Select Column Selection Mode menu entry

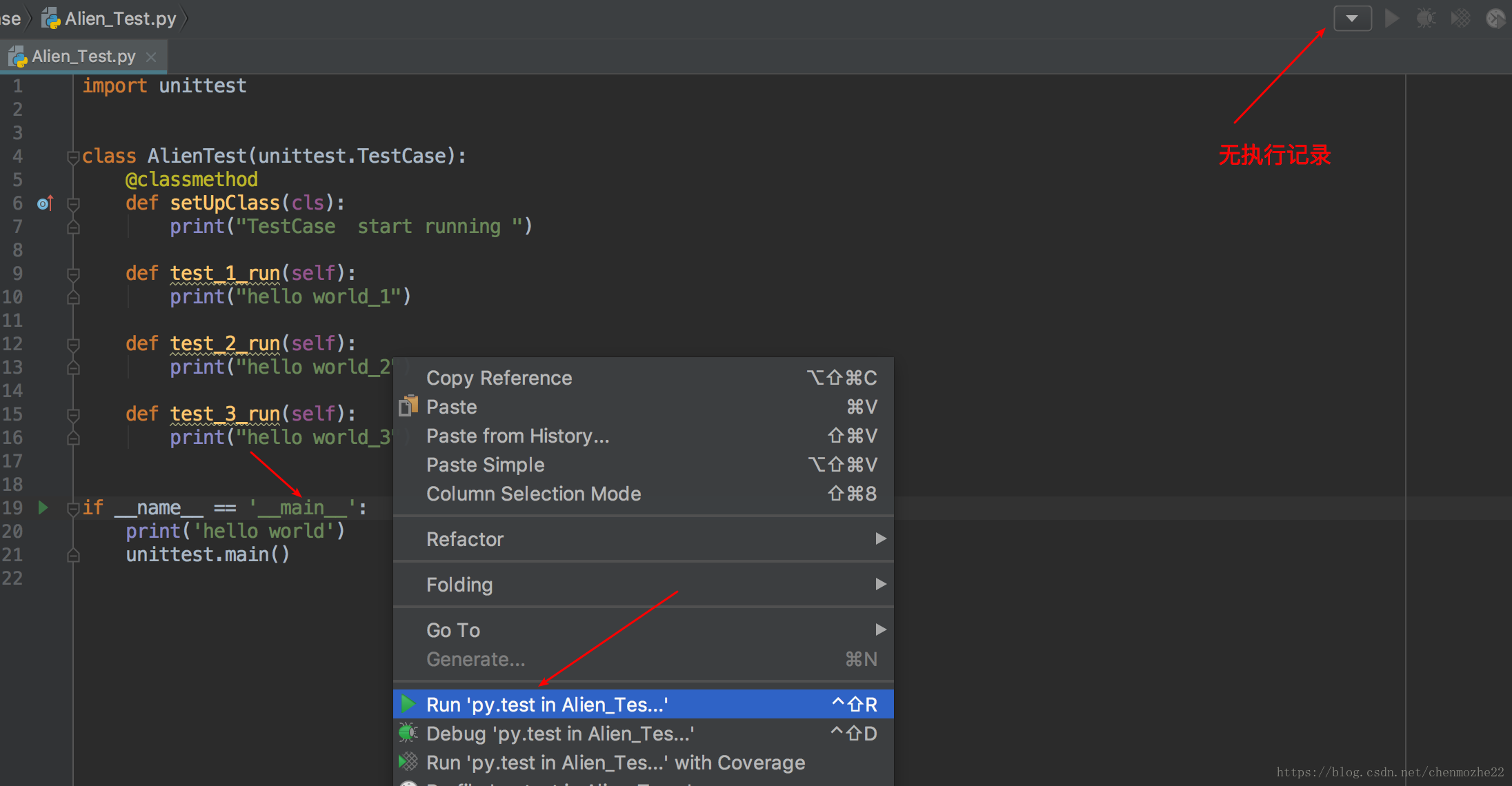[534, 494]
